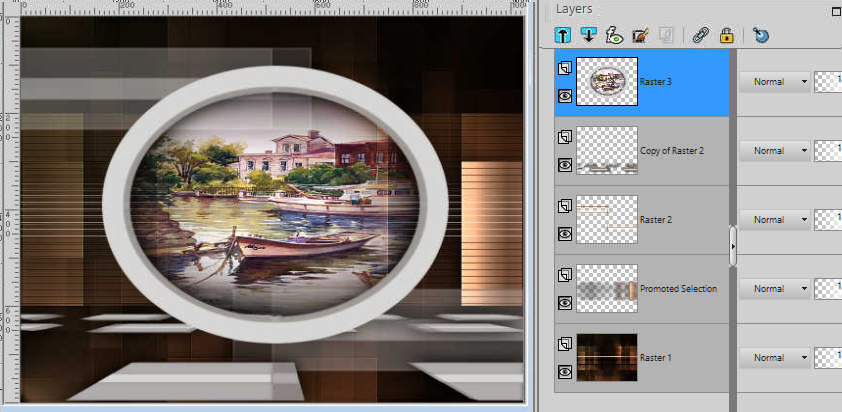Screen dimensions: 842x412
Task: Click the opacity field of Raster 3
Action: point(828,82)
